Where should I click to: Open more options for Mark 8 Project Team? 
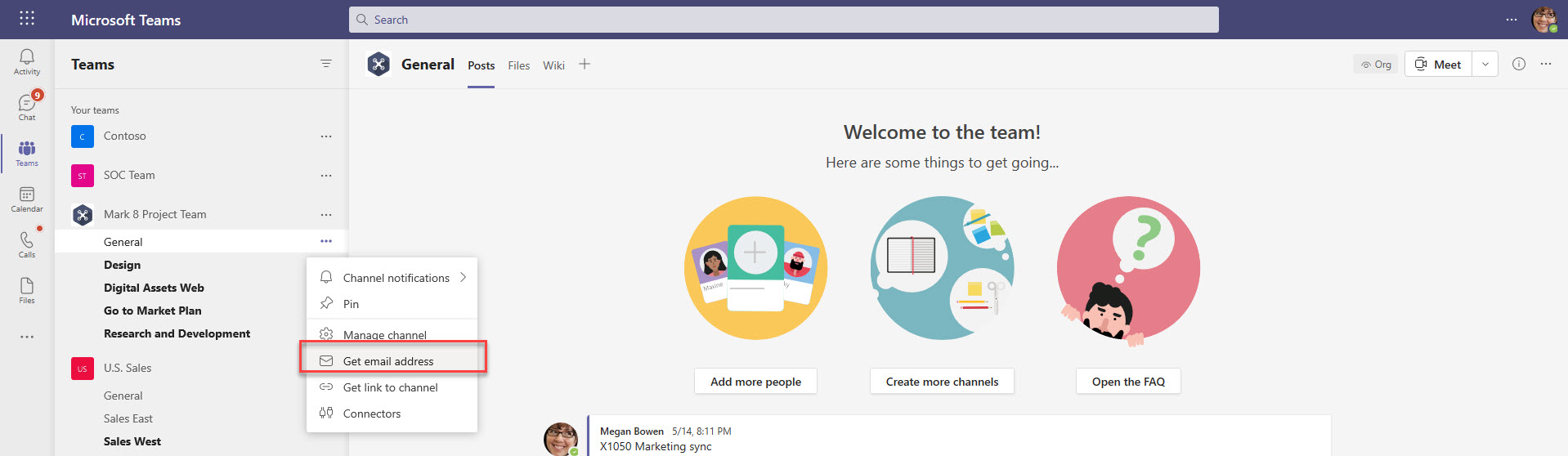point(326,215)
